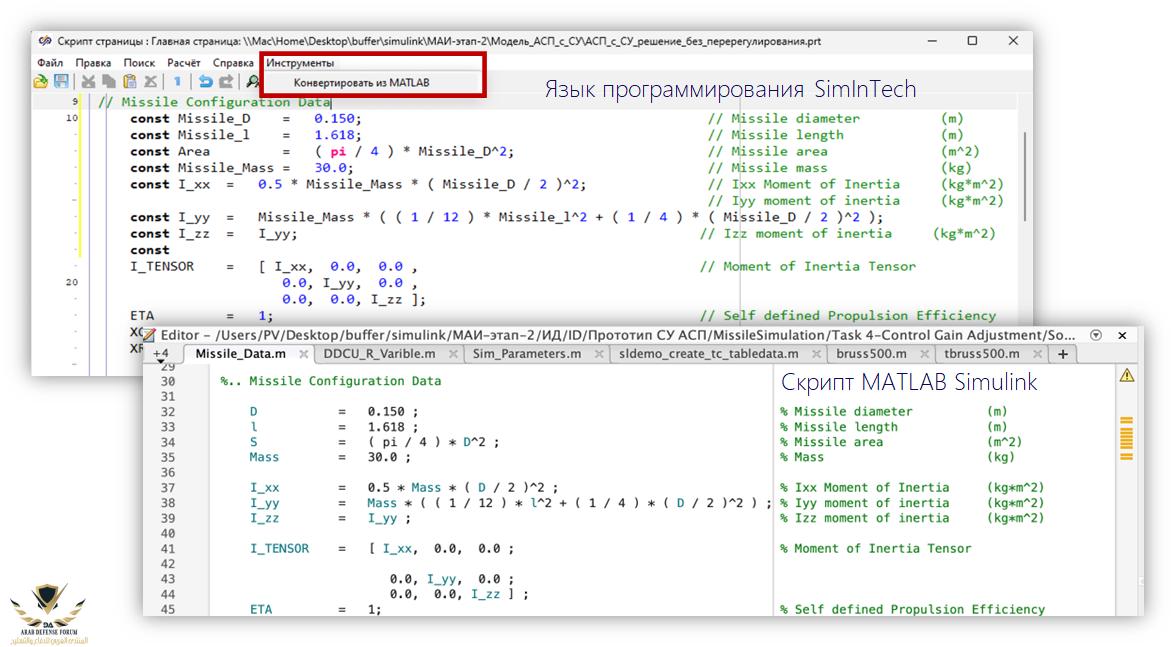This screenshot has width=1175, height=647.
Task: Click SimInTech line number 20 in gutter
Action: click(71, 283)
